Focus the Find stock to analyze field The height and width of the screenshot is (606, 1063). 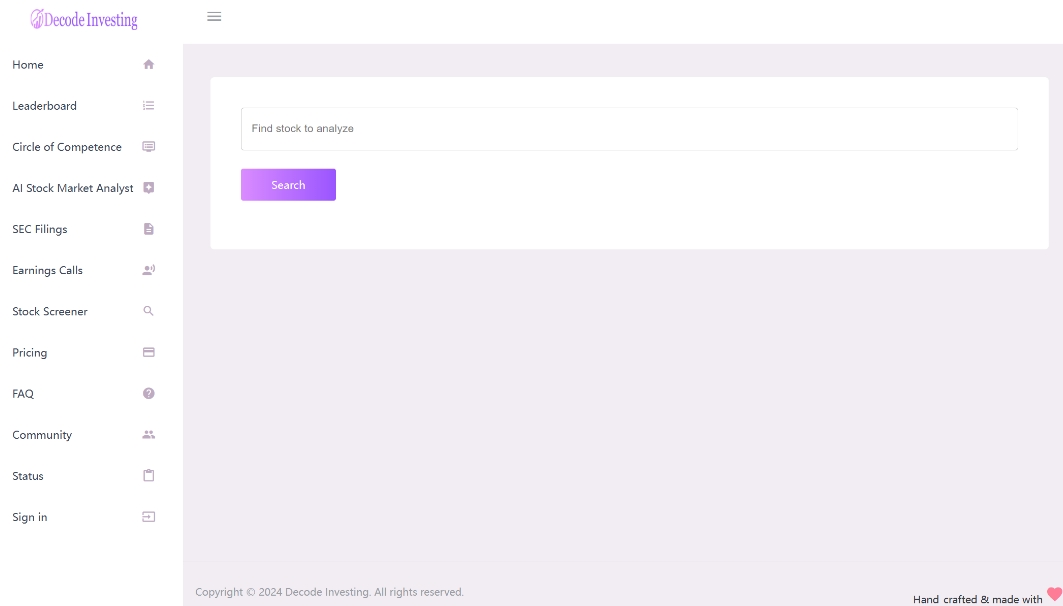tap(629, 129)
